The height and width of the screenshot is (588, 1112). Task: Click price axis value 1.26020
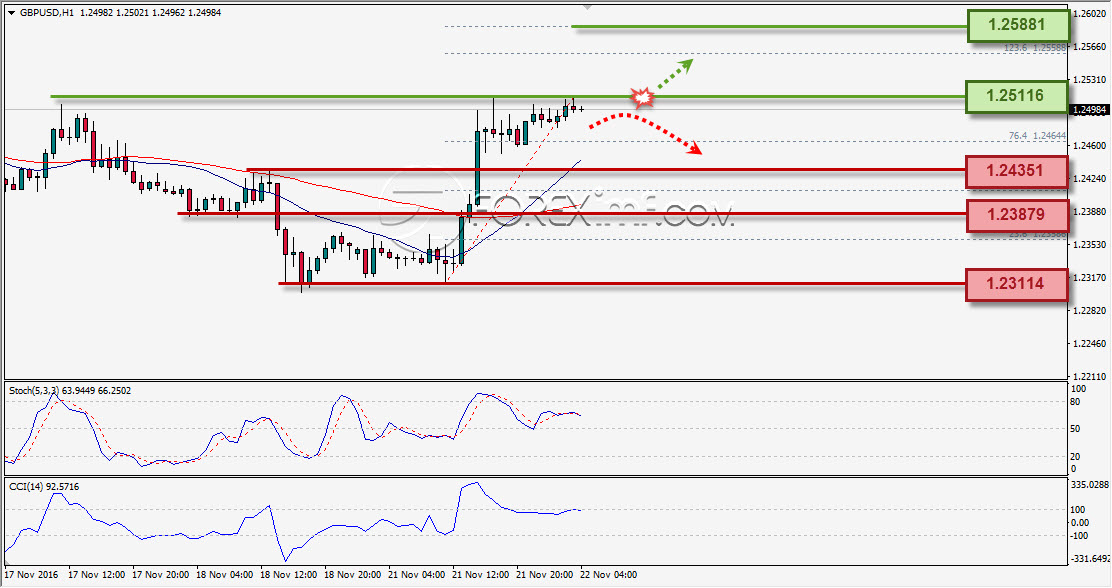[x=1091, y=13]
